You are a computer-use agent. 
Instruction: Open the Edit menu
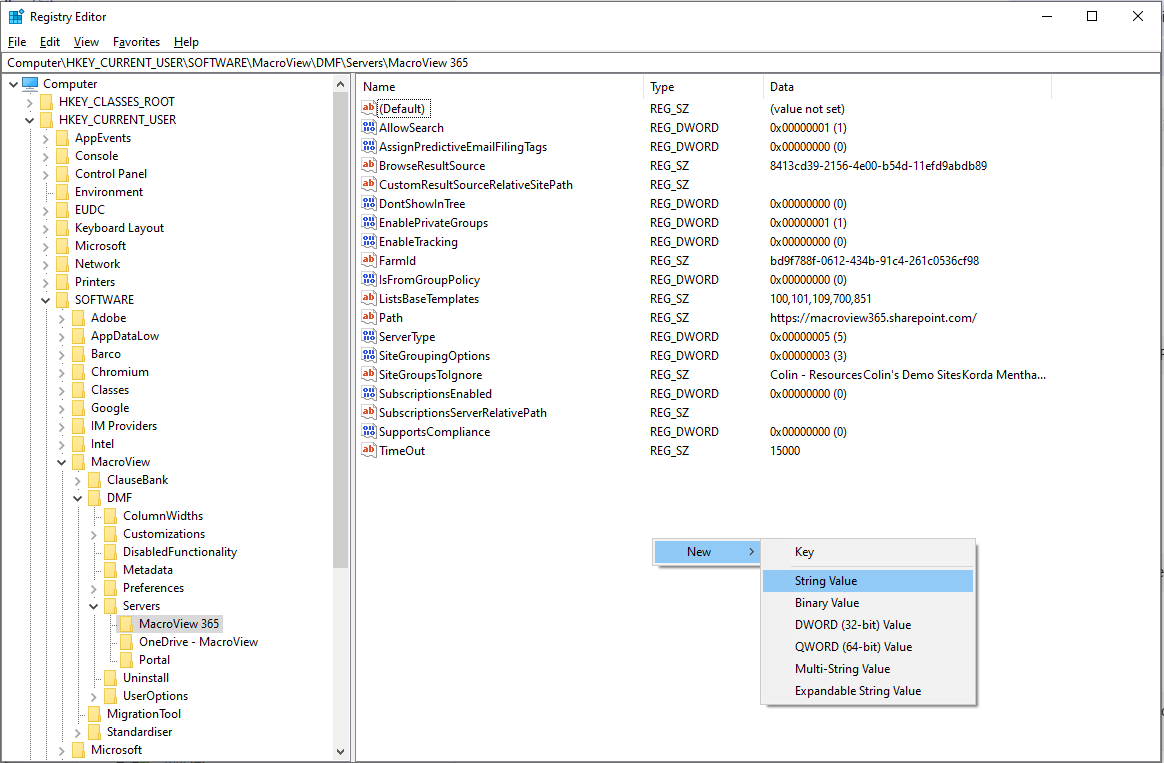click(50, 42)
